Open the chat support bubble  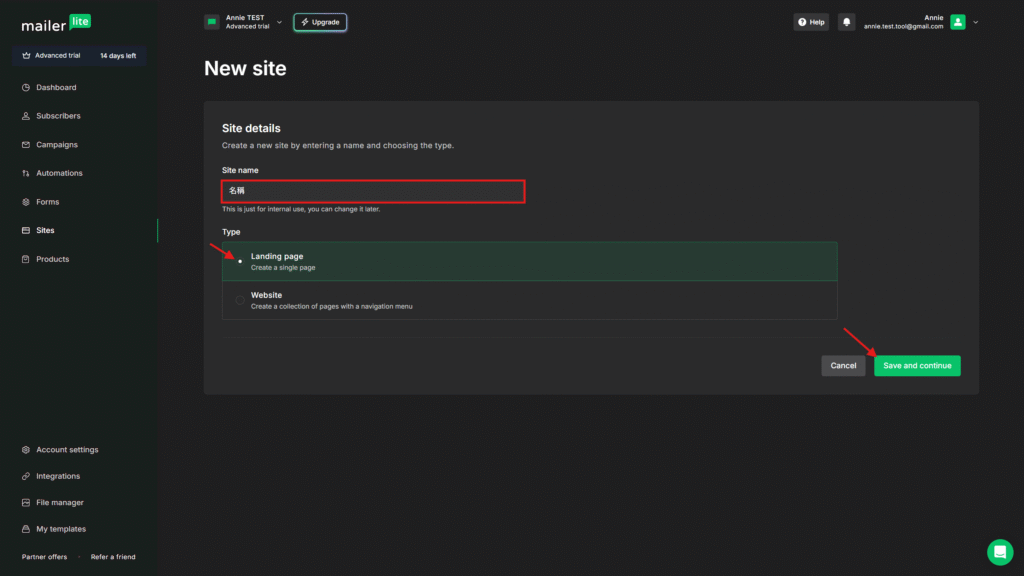(999, 552)
